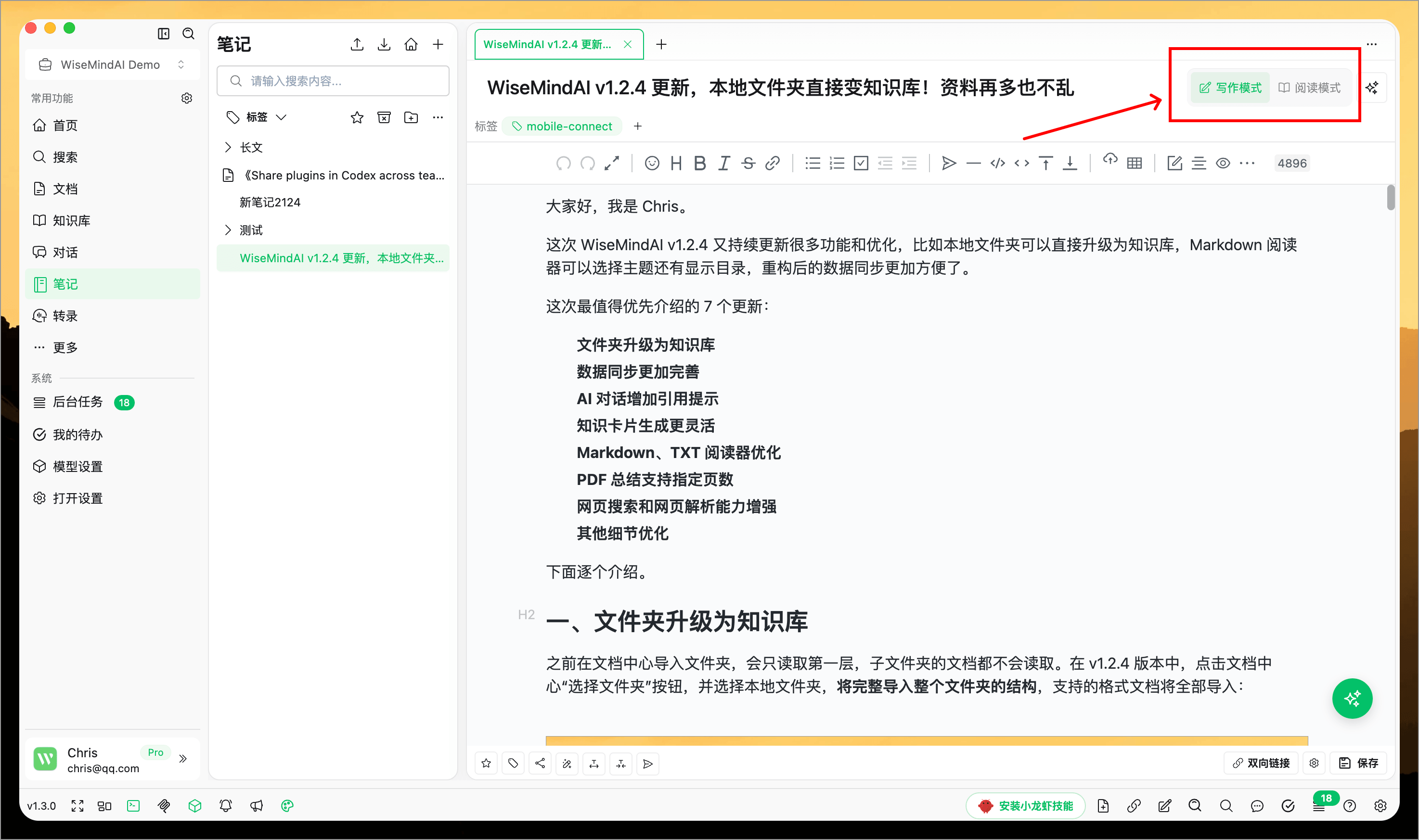Expand the 测试 folder
This screenshot has height=840, width=1419.
(x=228, y=230)
